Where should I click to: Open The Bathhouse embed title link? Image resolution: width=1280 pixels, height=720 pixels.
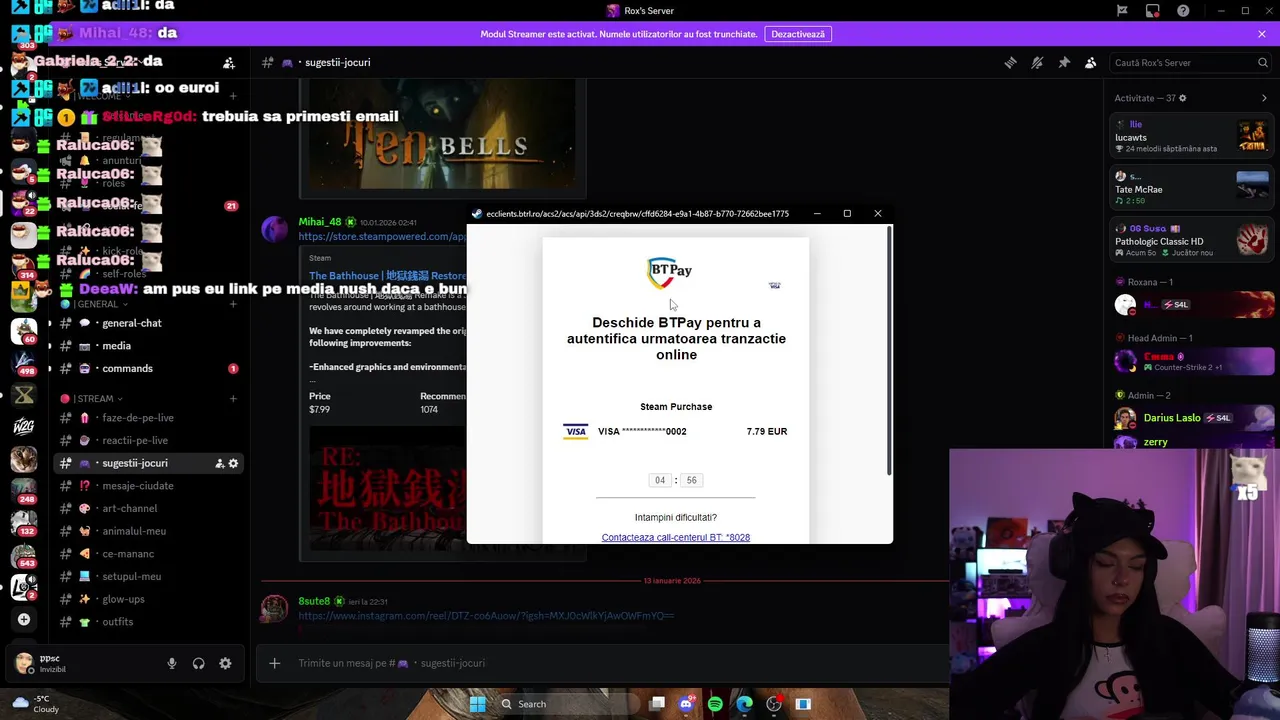387,276
